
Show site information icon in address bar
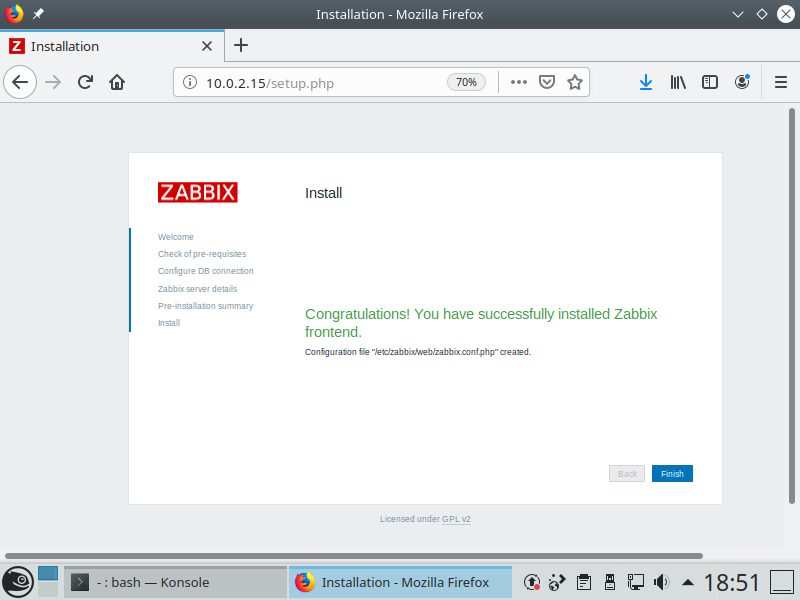(190, 82)
